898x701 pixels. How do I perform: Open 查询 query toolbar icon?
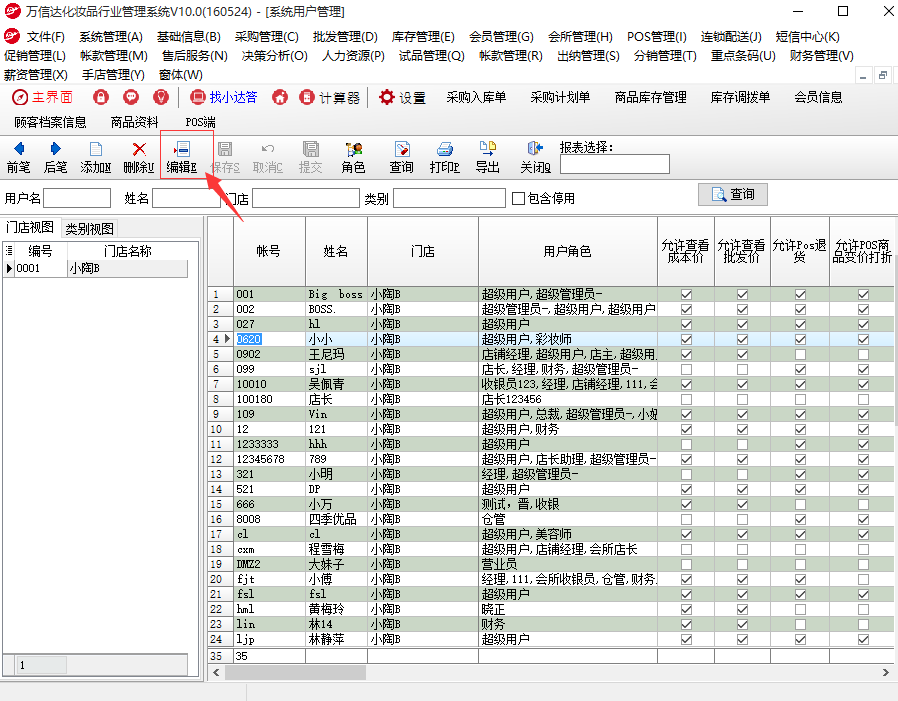(x=402, y=149)
